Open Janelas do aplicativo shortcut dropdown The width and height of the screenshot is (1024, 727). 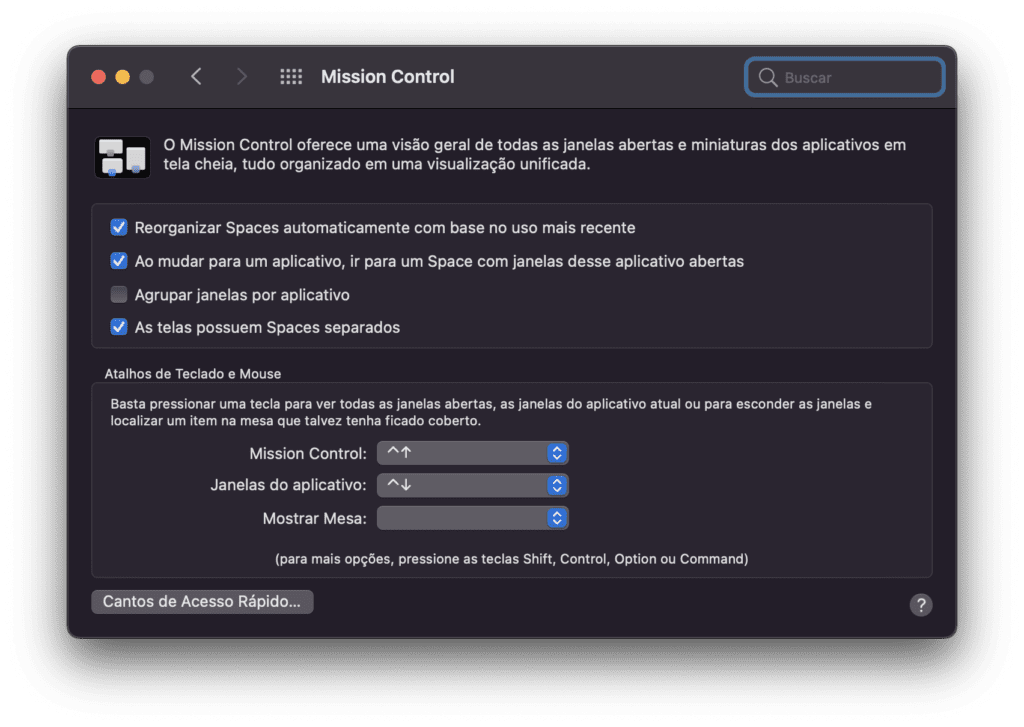coord(473,486)
